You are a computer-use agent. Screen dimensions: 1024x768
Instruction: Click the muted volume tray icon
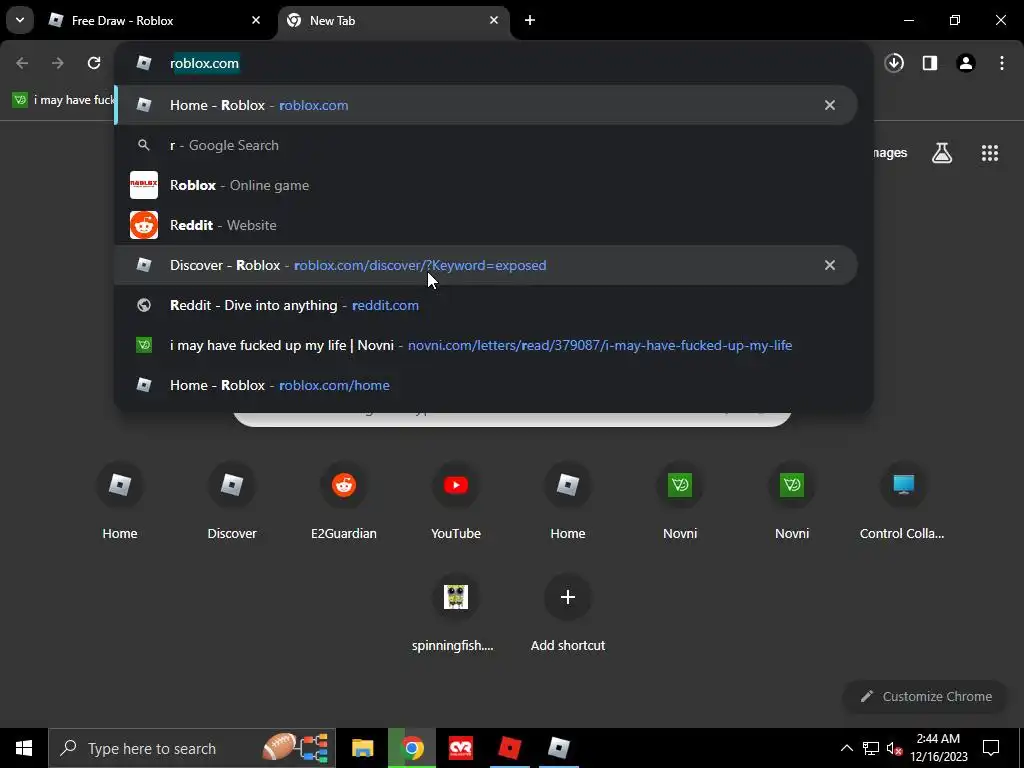point(894,748)
